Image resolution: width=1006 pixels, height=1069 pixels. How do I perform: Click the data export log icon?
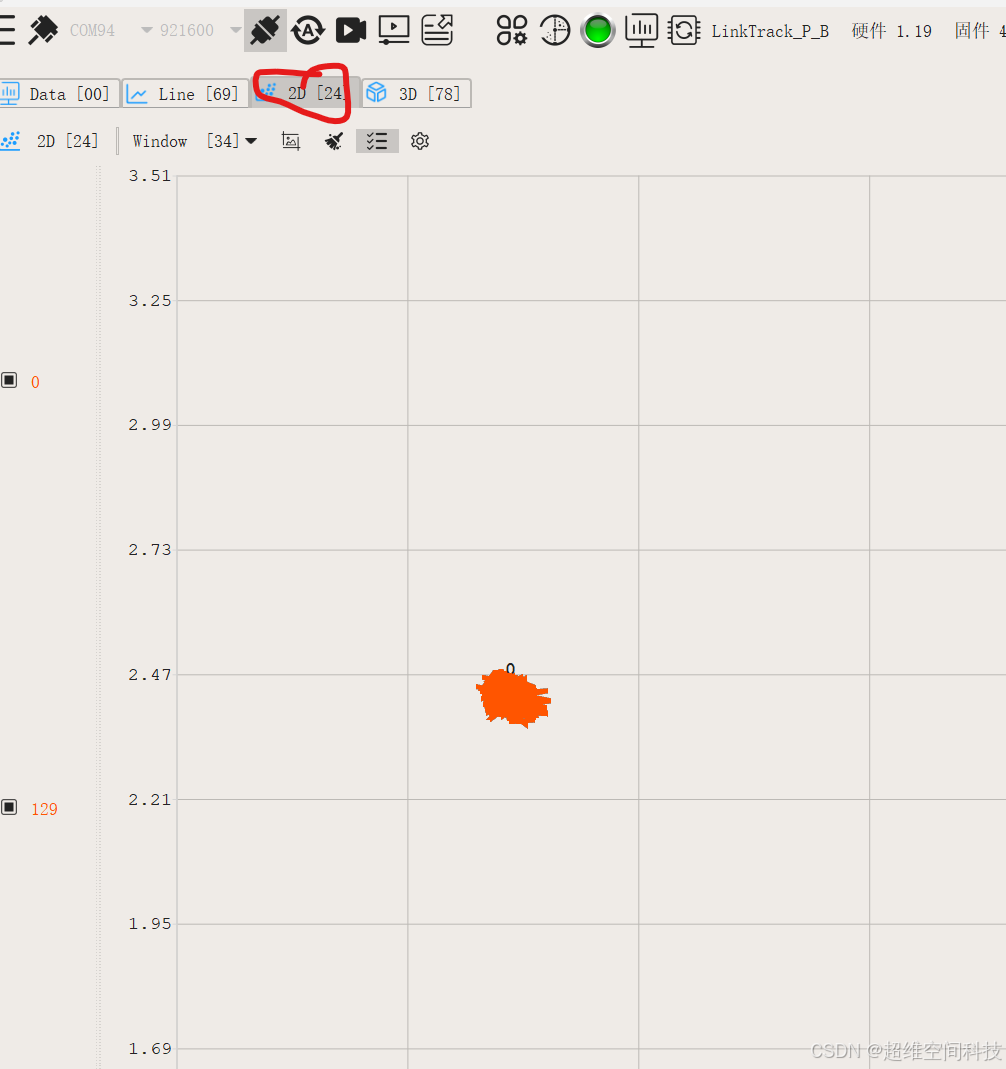tap(437, 30)
